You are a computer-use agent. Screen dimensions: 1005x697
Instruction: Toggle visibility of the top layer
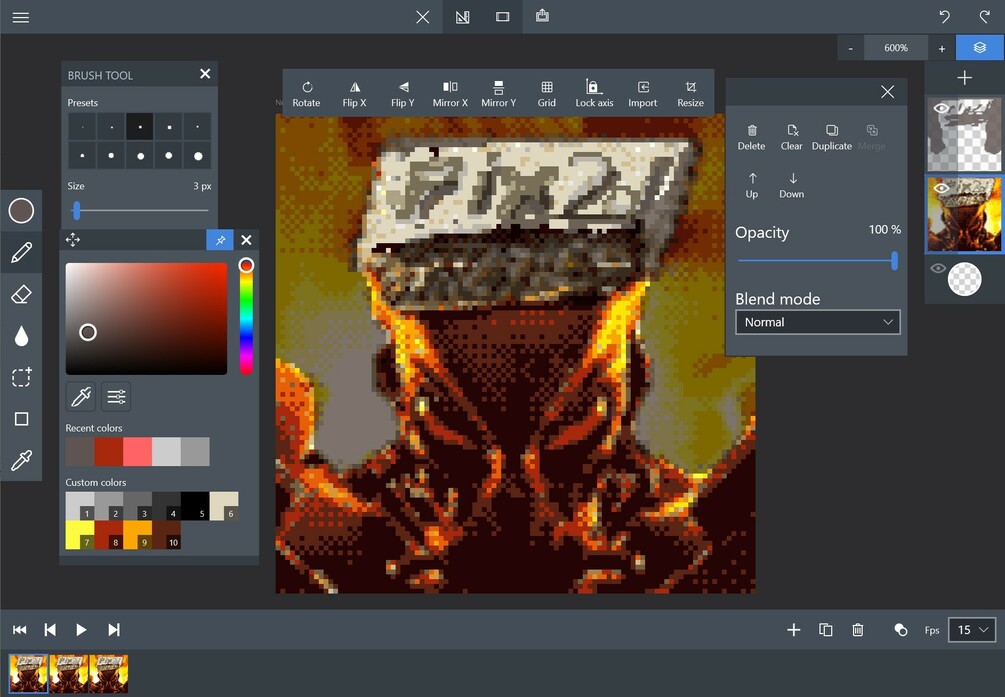coord(942,108)
